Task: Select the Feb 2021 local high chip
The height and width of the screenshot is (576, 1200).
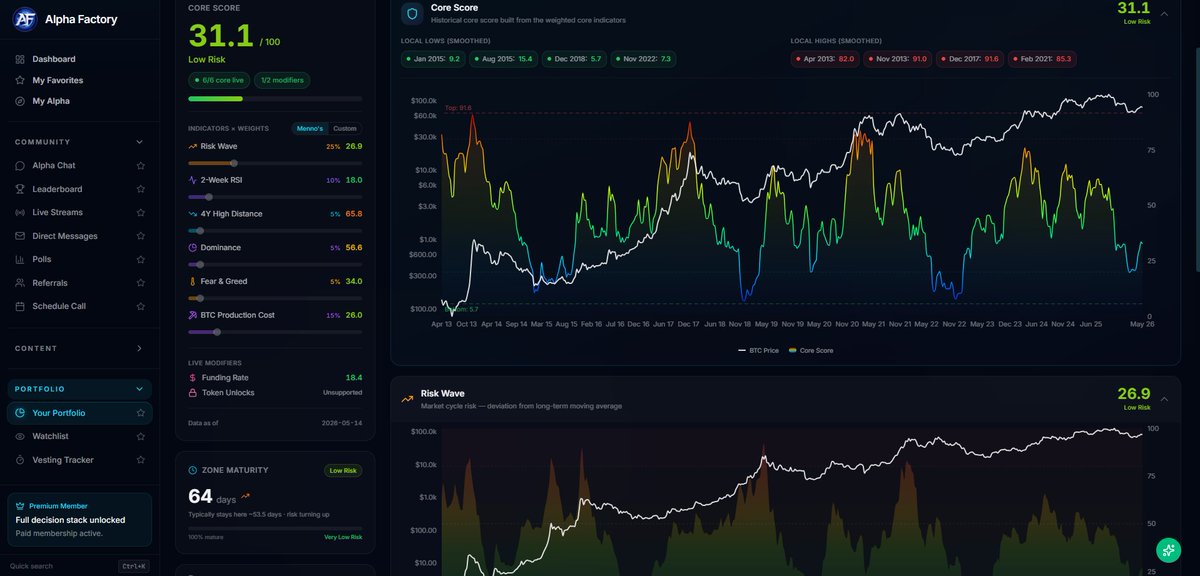Action: tap(1042, 59)
